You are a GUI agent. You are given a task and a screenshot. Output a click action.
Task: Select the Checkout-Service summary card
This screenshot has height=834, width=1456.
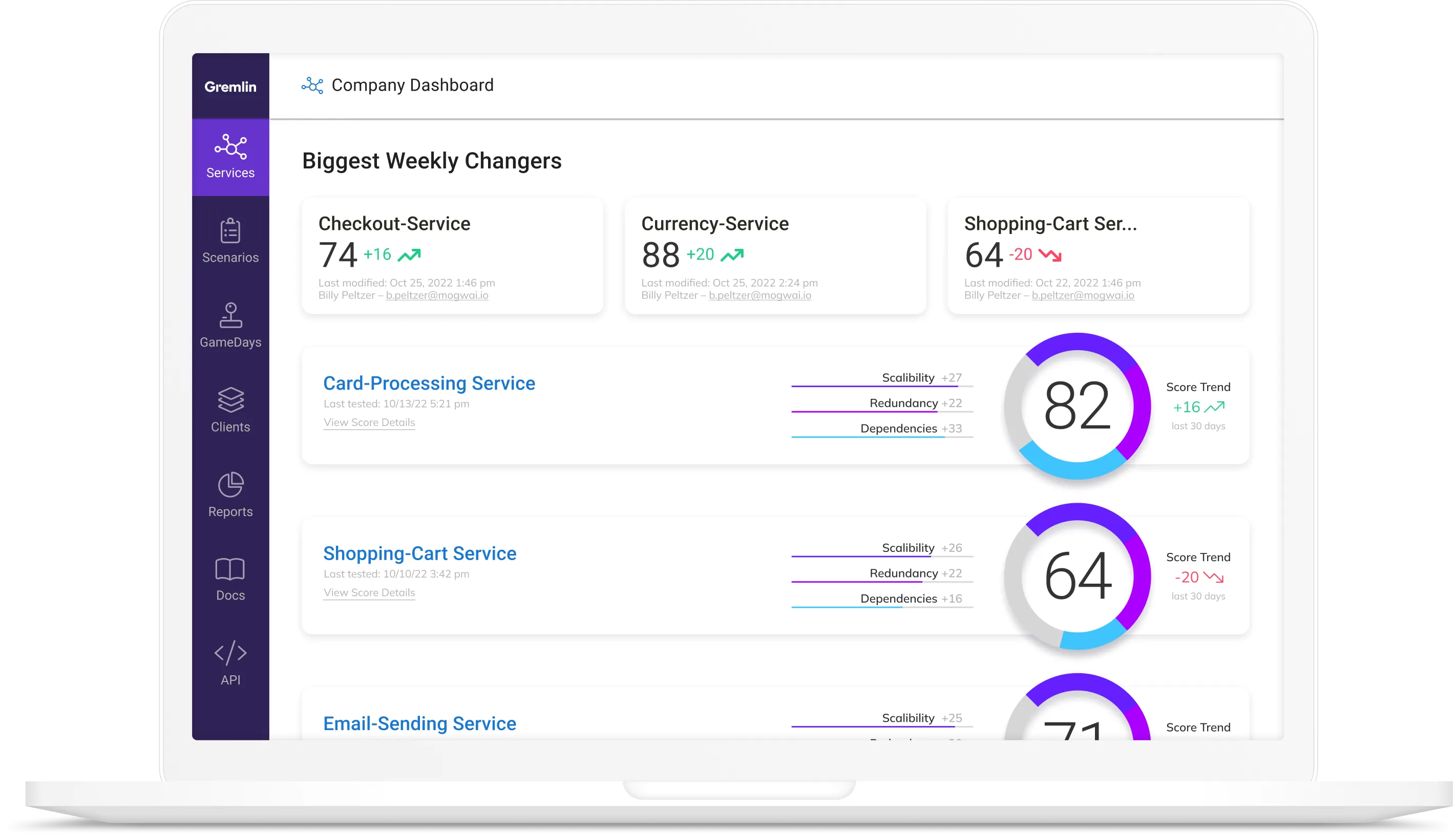[452, 257]
